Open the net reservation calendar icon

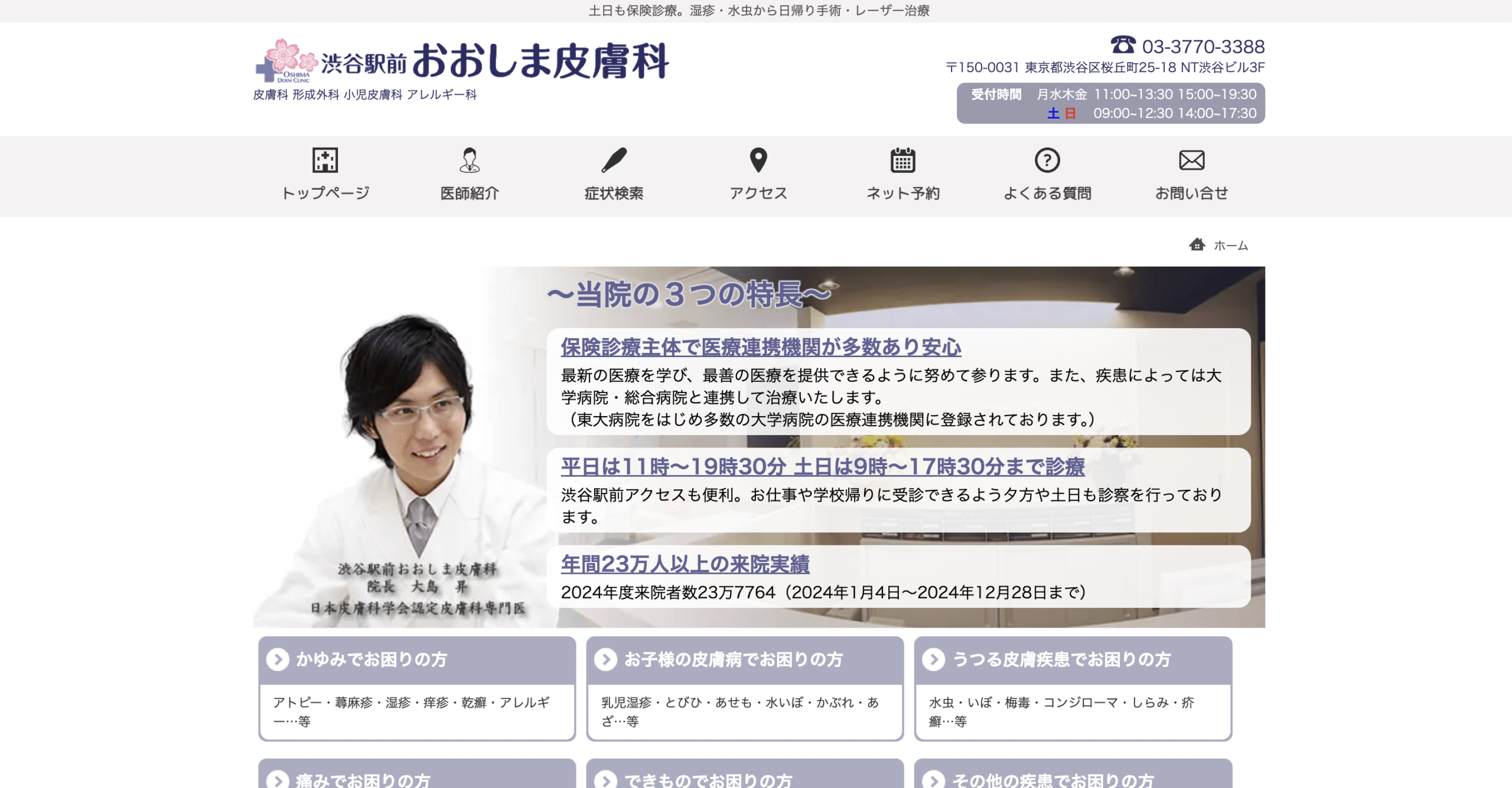pyautogui.click(x=902, y=160)
